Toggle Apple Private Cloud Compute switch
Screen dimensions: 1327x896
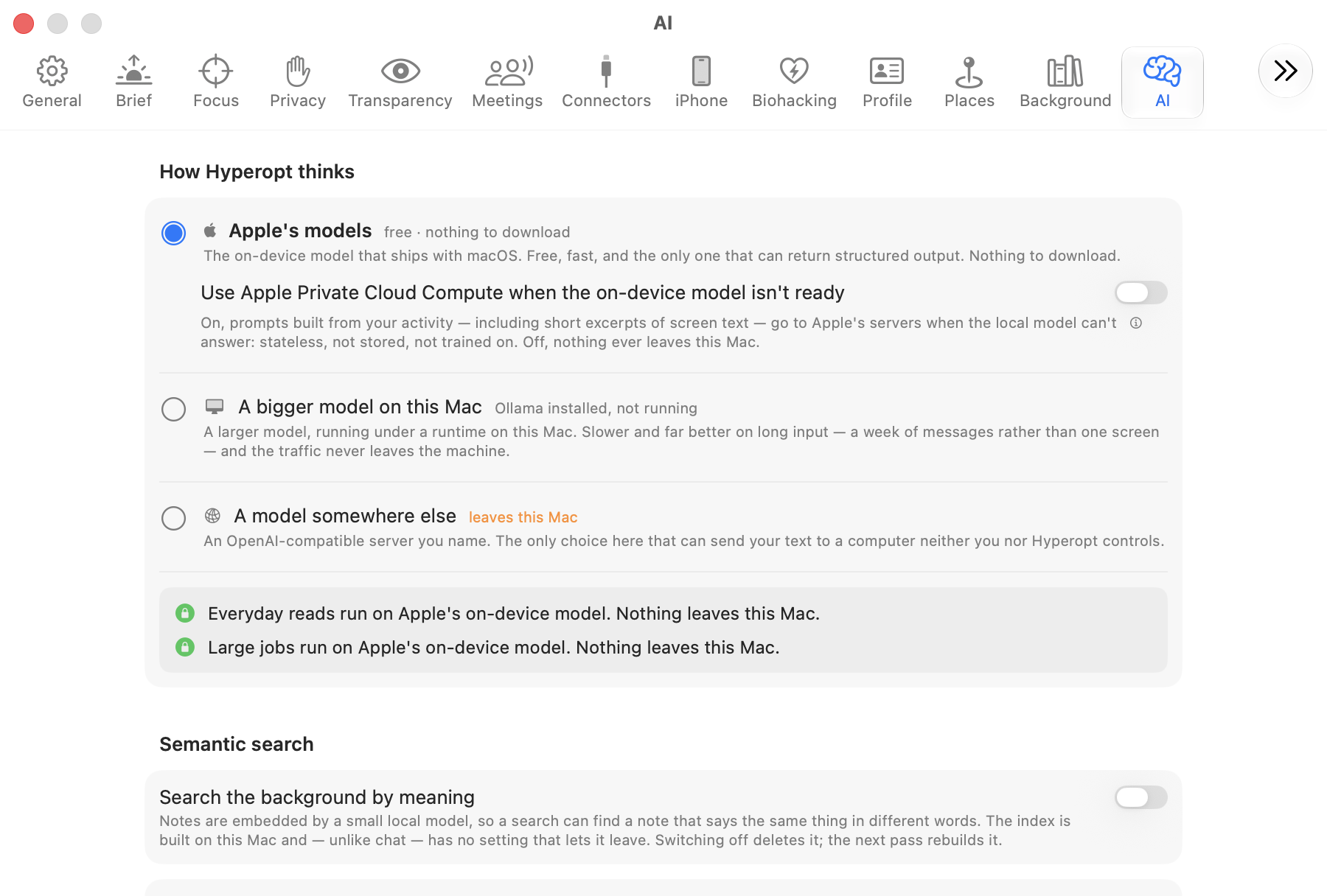click(x=1140, y=293)
